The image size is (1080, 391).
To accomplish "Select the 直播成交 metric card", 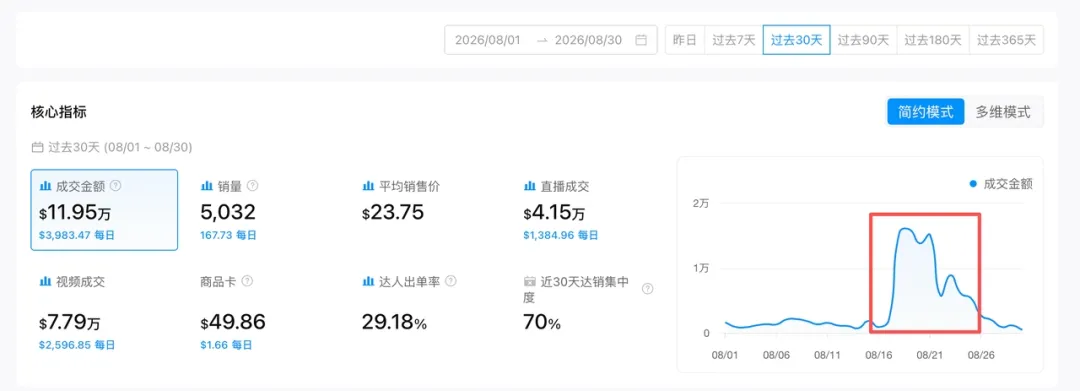I will (589, 210).
